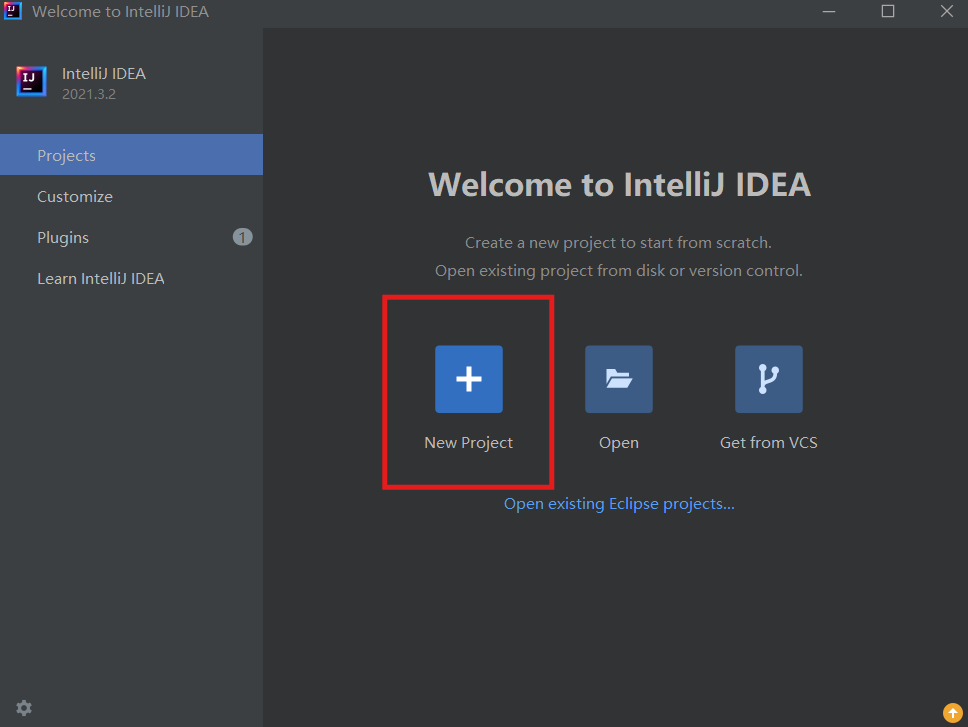Click the IntelliJ IDEA logo in the sidebar

[x=31, y=81]
